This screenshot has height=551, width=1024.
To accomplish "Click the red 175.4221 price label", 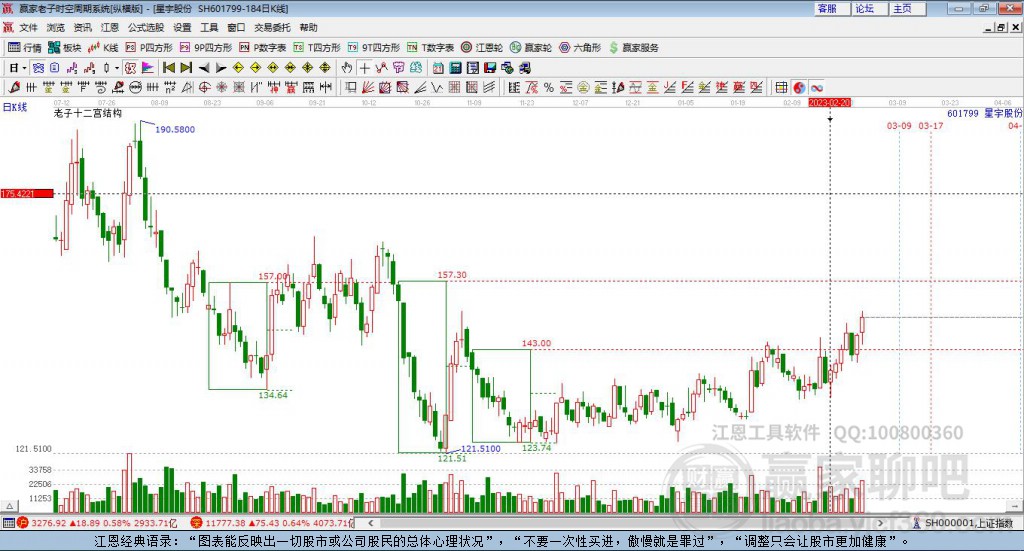I will pyautogui.click(x=27, y=193).
